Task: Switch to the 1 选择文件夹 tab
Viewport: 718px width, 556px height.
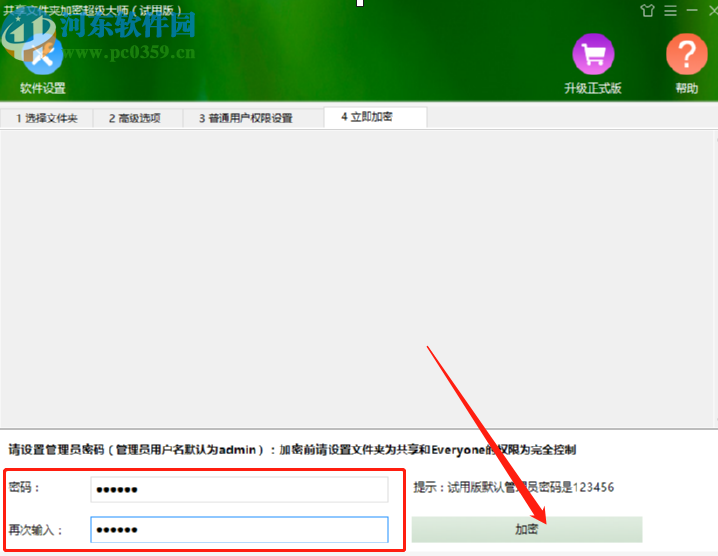Action: 47,118
